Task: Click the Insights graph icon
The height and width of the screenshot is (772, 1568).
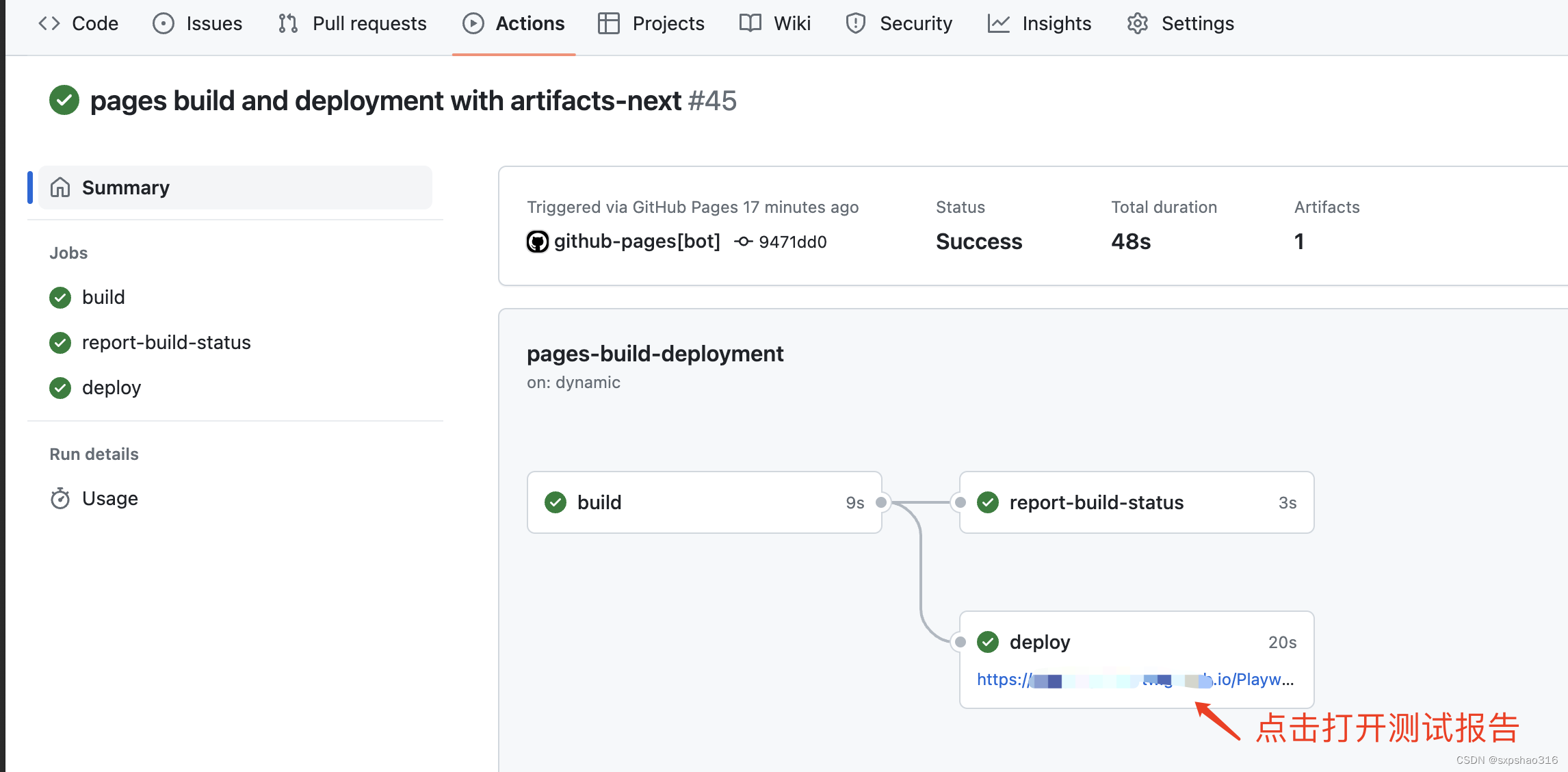Action: [999, 23]
